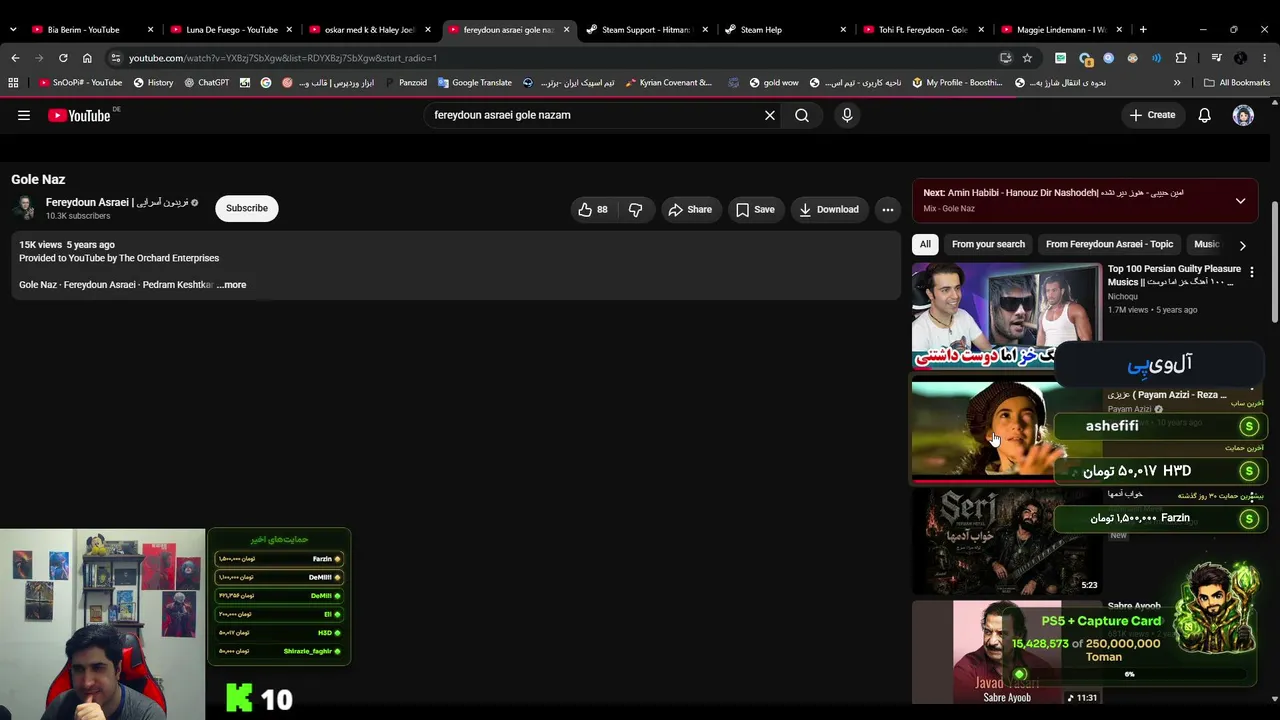Screen dimensions: 1280x720
Task: Download the Gole Naz video
Action: click(x=829, y=209)
